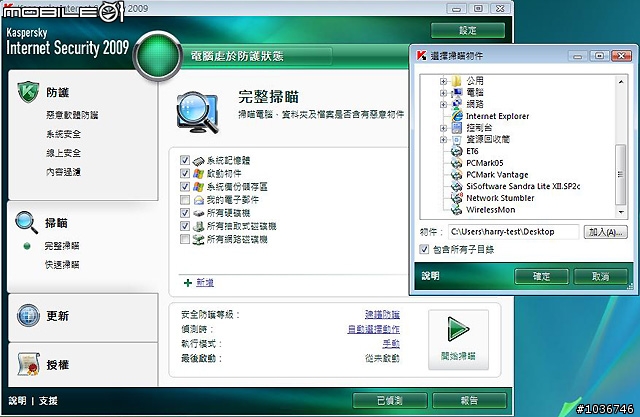Uncheck the 系統記憶體 checkbox

[x=185, y=160]
